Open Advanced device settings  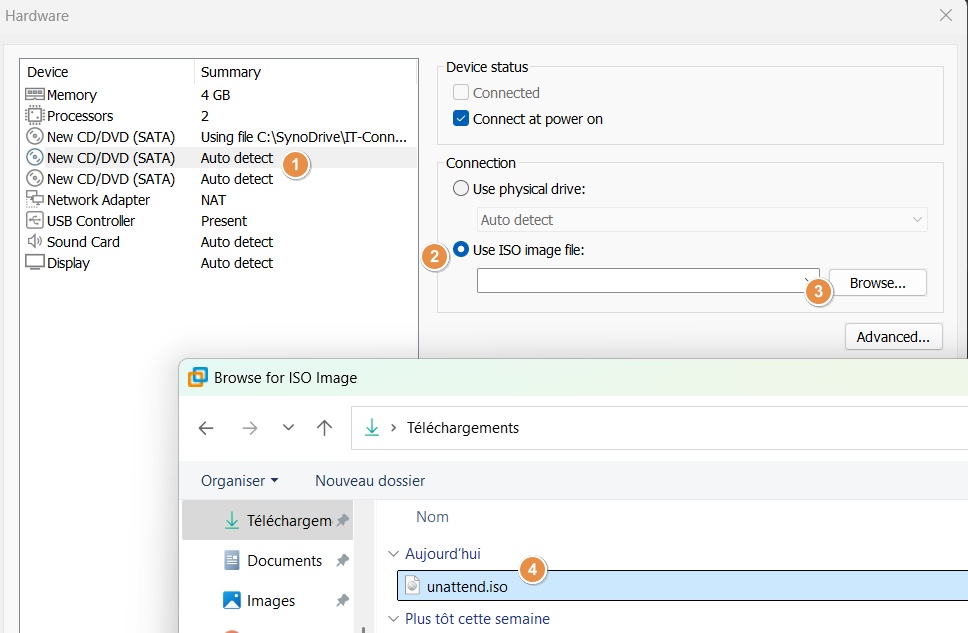coord(893,337)
